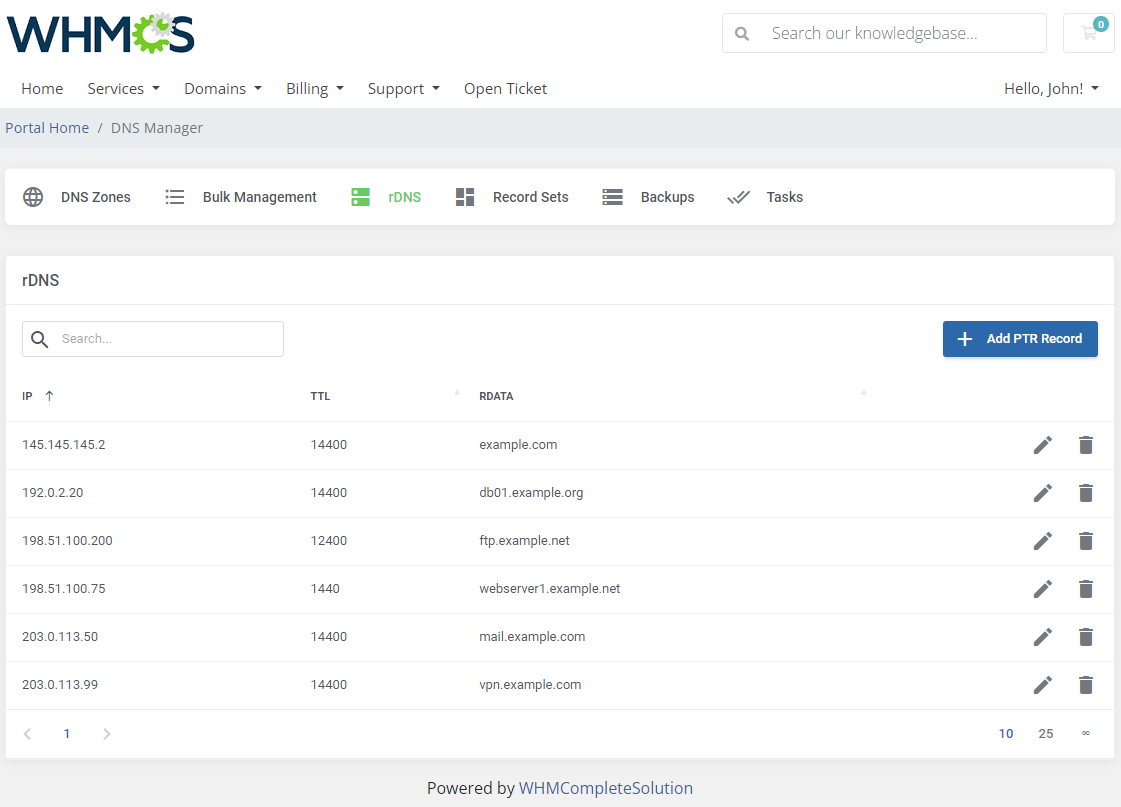Viewport: 1121px width, 807px height.
Task: Select page 1 in pagination
Action: click(x=66, y=733)
